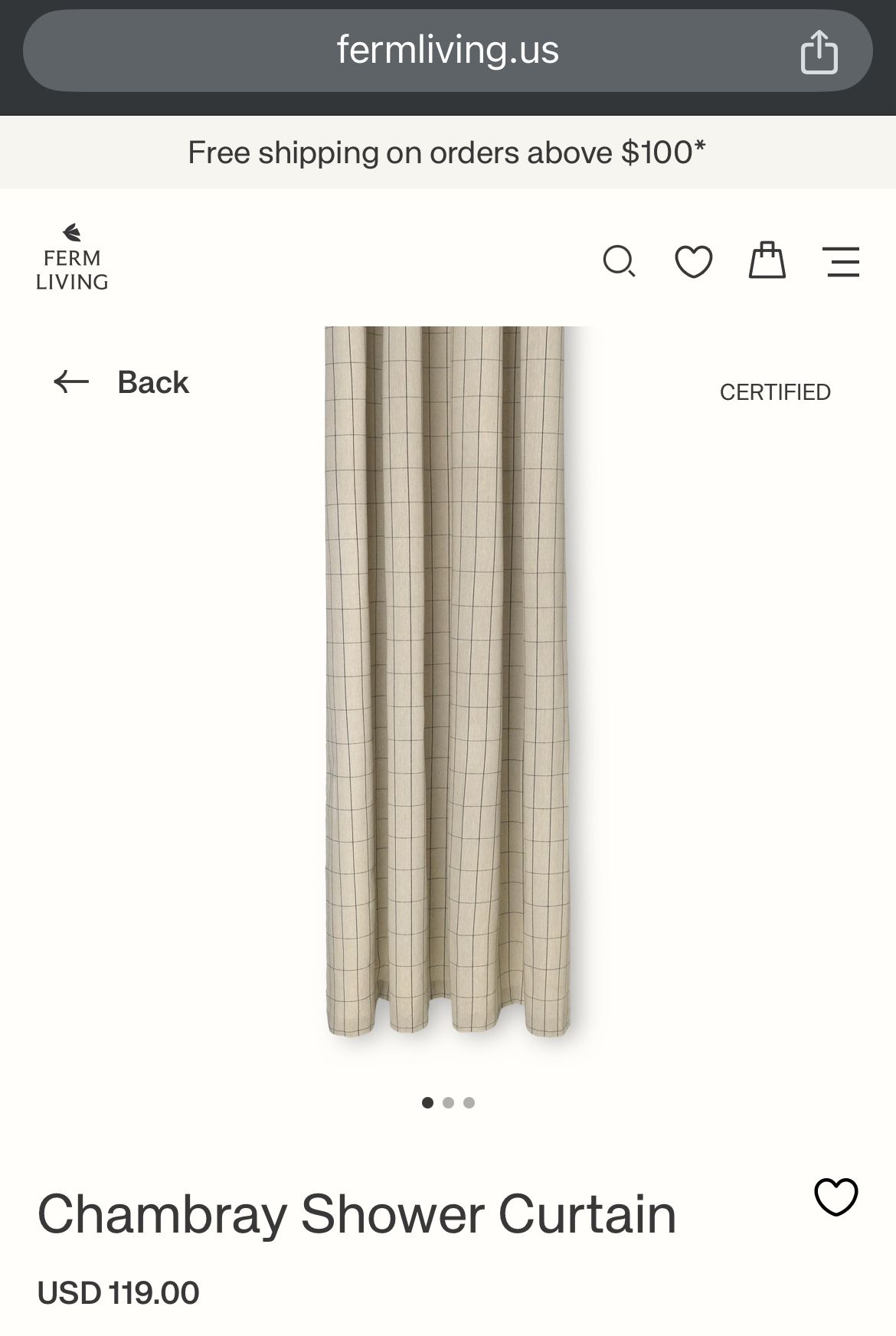
Task: Select the third carousel dot
Action: (x=469, y=1102)
